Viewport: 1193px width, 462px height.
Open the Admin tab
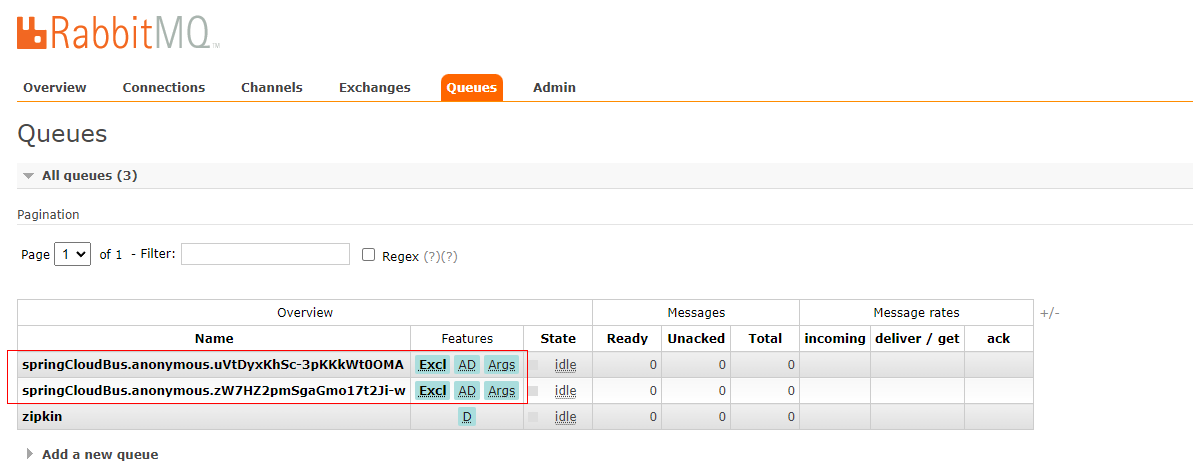pos(554,88)
